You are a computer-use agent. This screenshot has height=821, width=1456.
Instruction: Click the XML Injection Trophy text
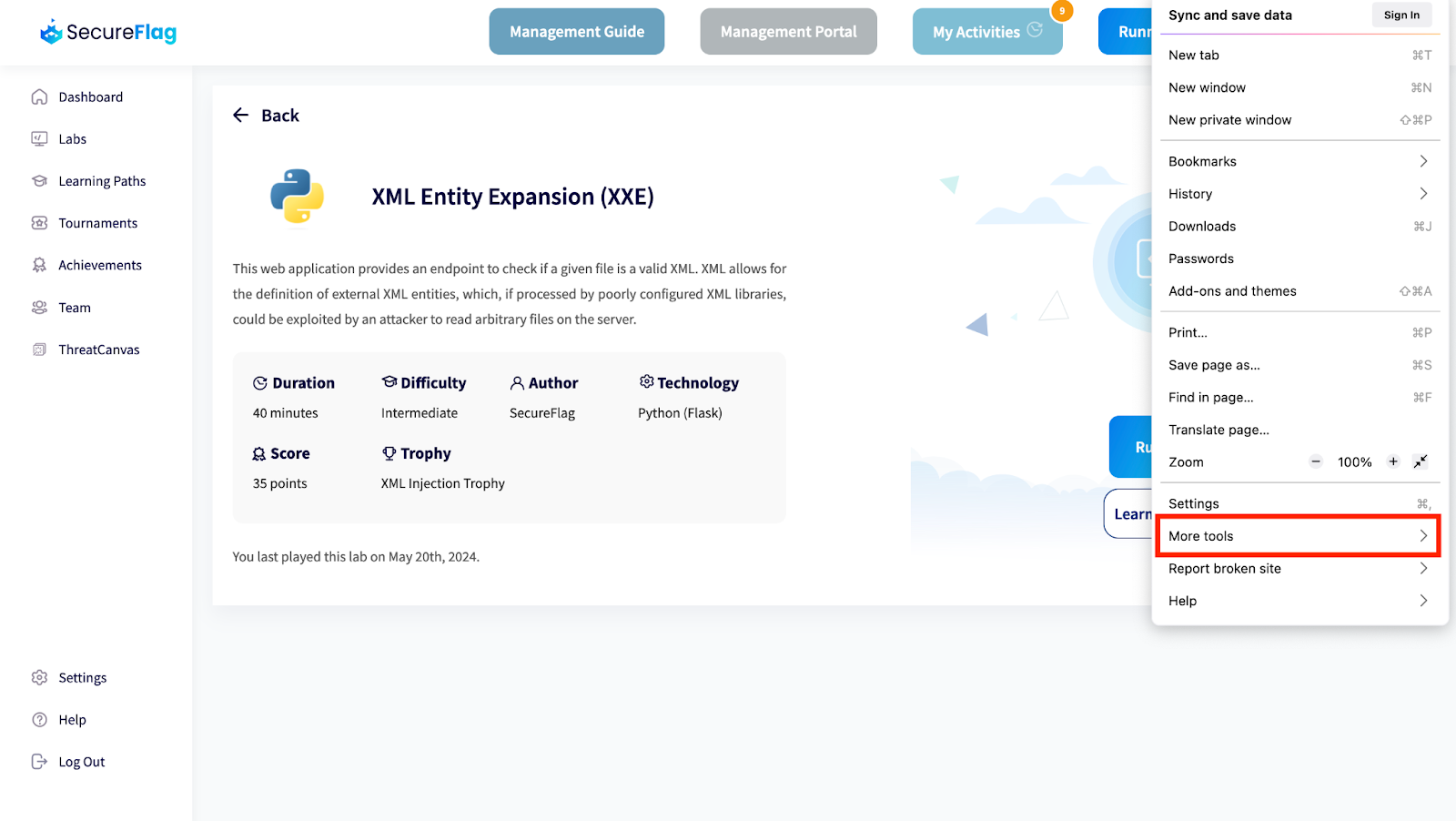(443, 483)
